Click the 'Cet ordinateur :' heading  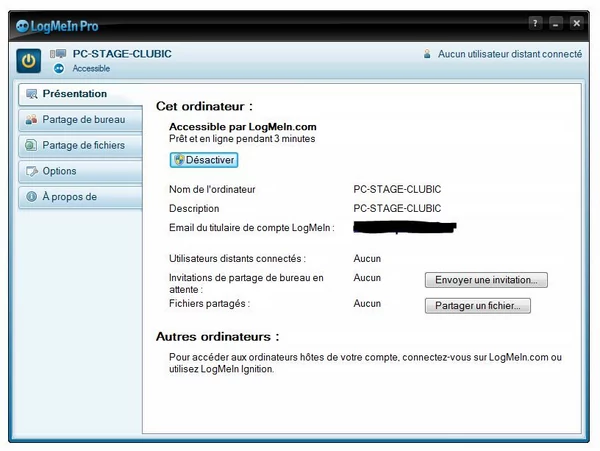(x=204, y=106)
